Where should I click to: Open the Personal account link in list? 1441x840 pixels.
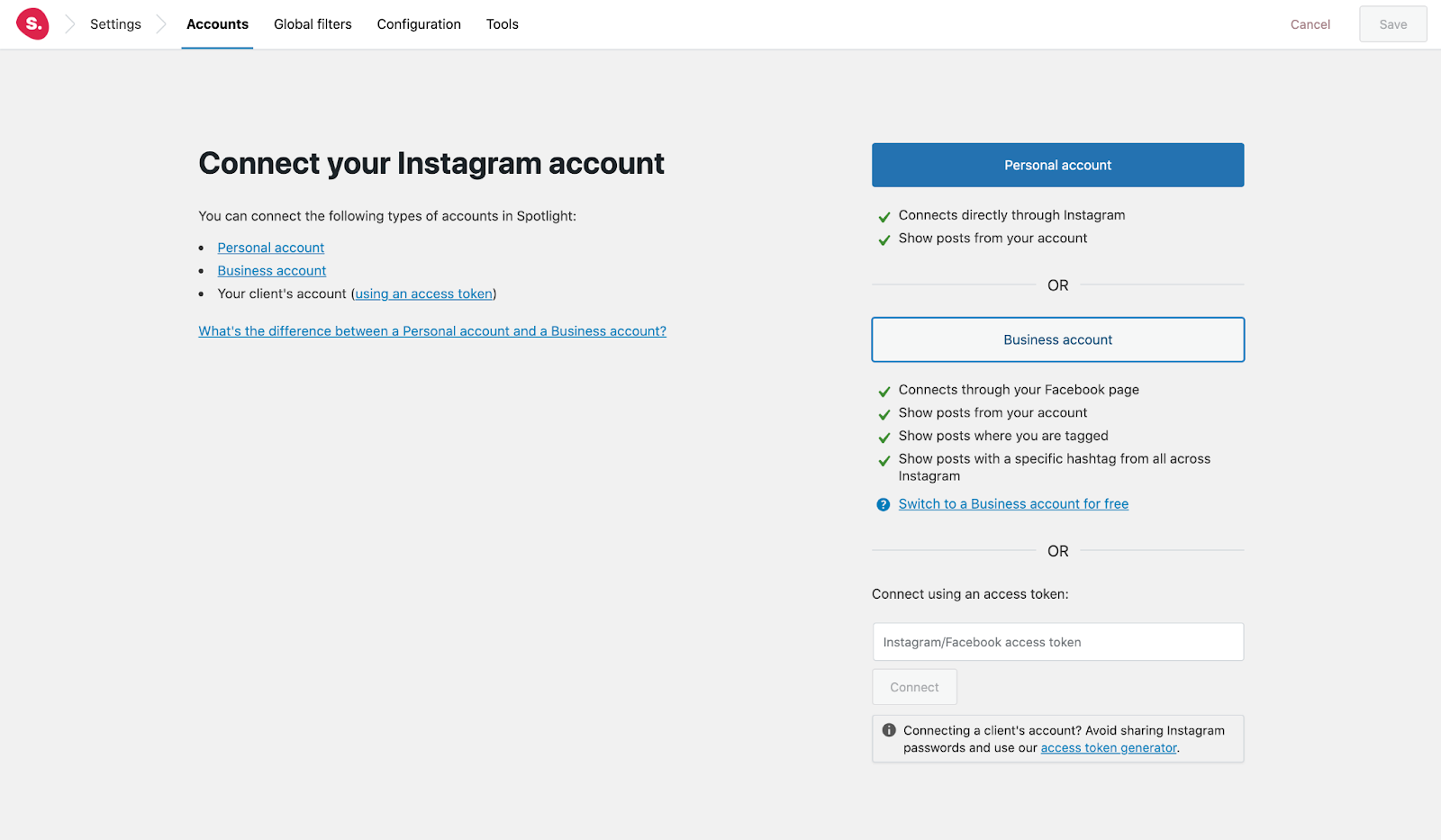(271, 248)
